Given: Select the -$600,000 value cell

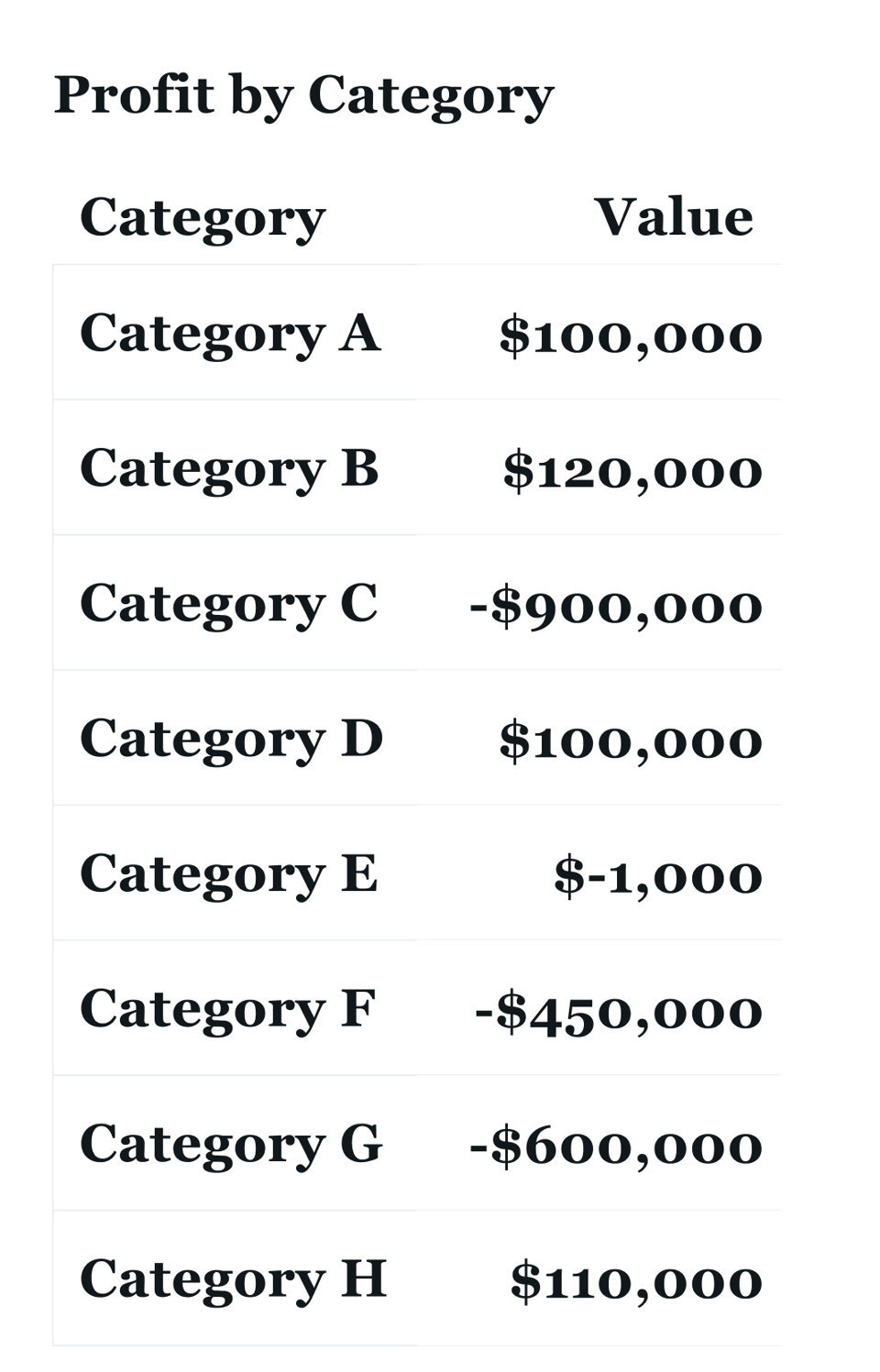Looking at the screenshot, I should pyautogui.click(x=616, y=1147).
